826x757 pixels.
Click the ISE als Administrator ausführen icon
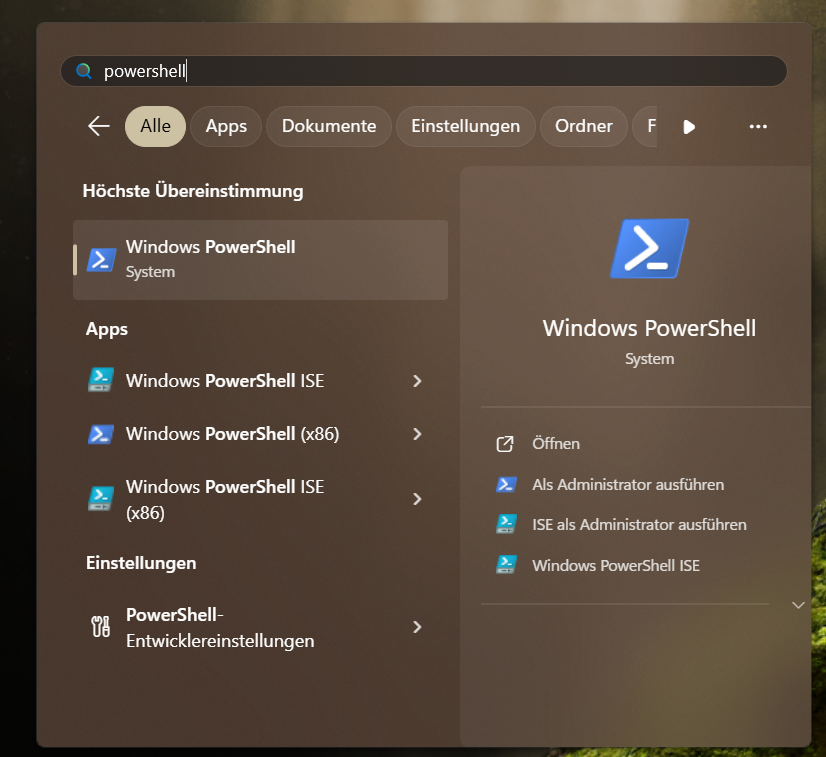pos(506,524)
